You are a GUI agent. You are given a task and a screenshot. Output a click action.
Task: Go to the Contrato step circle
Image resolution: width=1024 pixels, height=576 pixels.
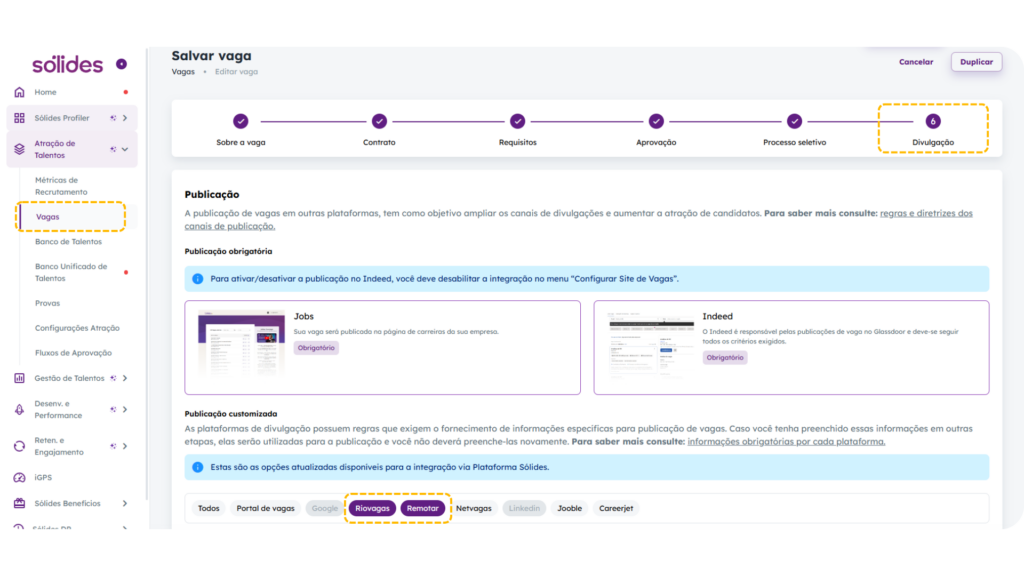tap(379, 121)
